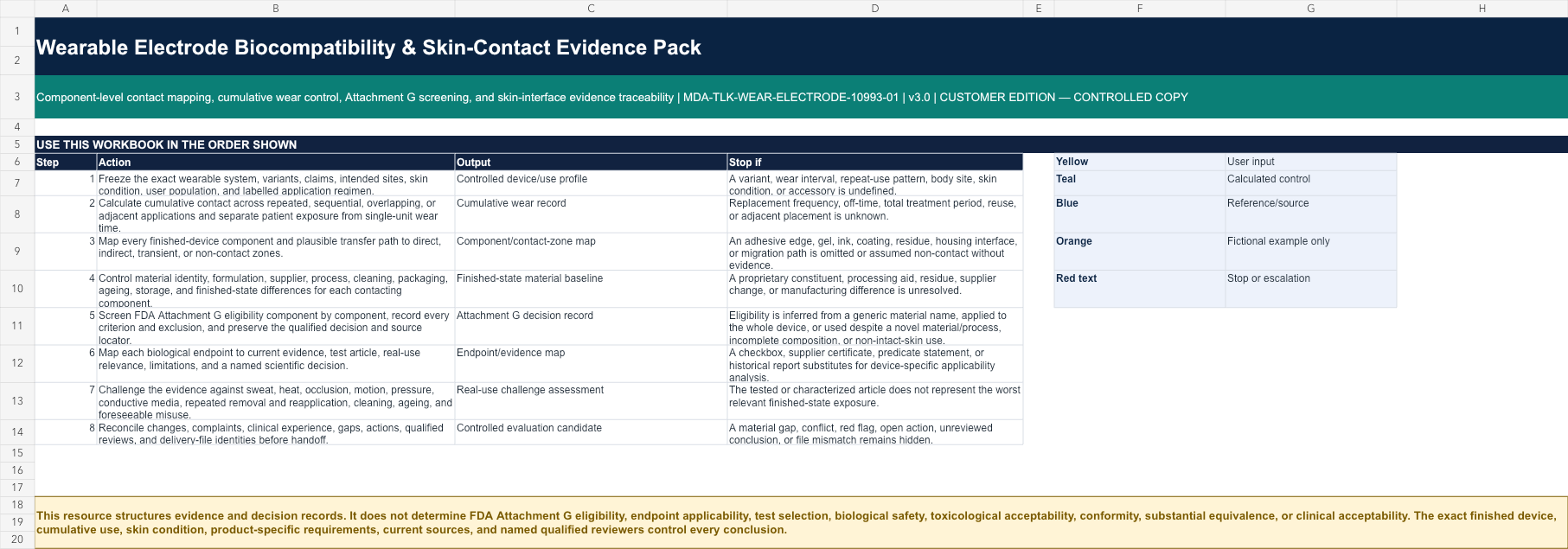
Task: Click step 5 action 'Screen FDA Attachment G eligibility'
Action: point(276,326)
